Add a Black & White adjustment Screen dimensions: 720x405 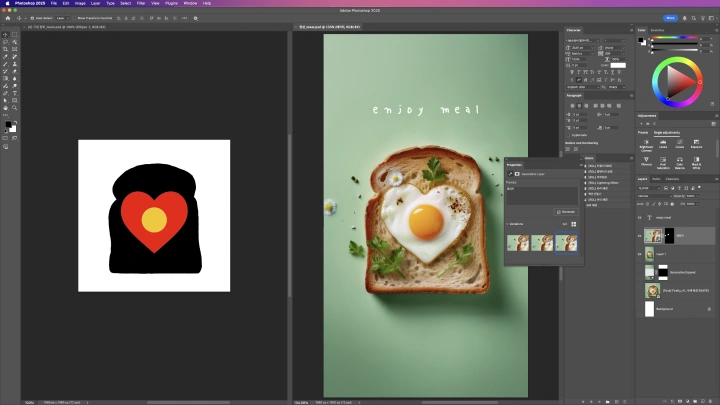tap(696, 163)
